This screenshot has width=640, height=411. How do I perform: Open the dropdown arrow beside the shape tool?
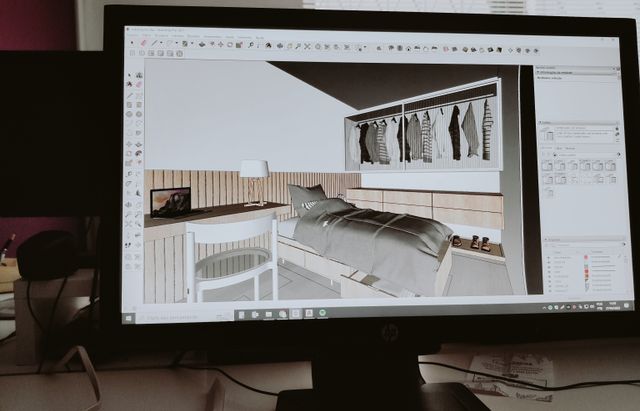177,43
